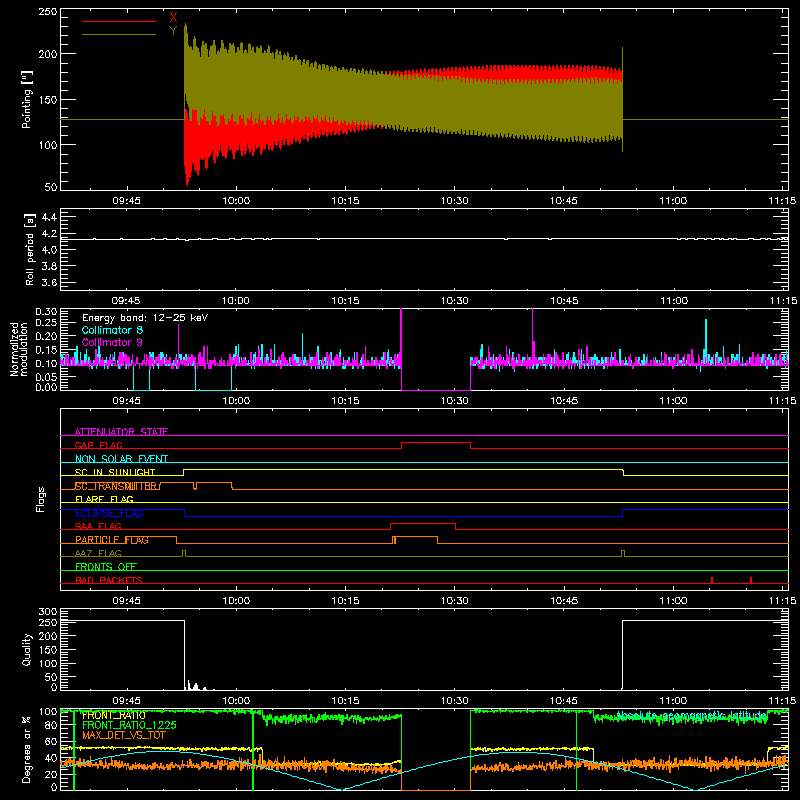Select the 'Energy band: 12-25 keV' annotation
Image resolution: width=800 pixels, height=800 pixels.
(x=145, y=318)
